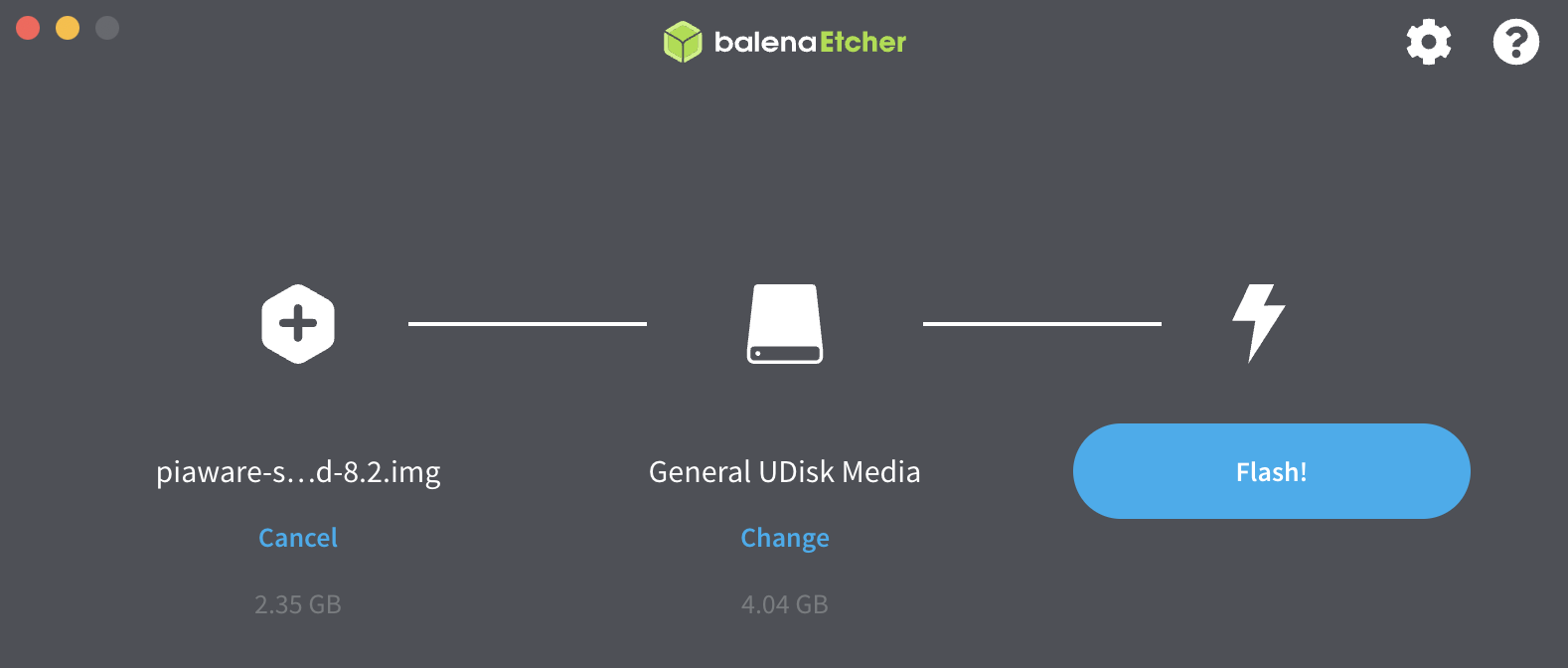Cancel the selected piaware image
Viewport: 1568px width, 668px height.
click(298, 538)
